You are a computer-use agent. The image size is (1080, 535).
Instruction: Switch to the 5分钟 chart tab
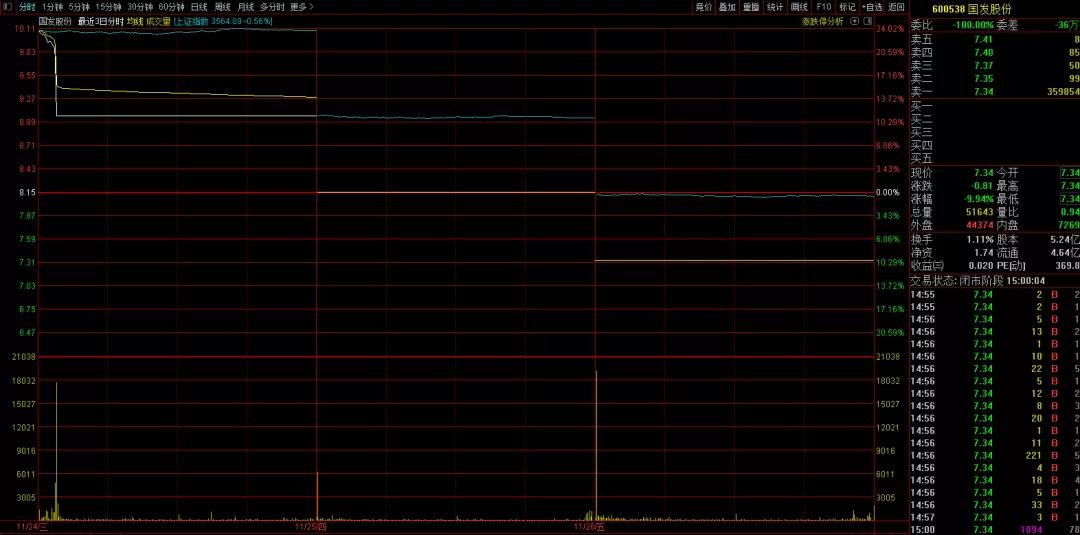79,7
